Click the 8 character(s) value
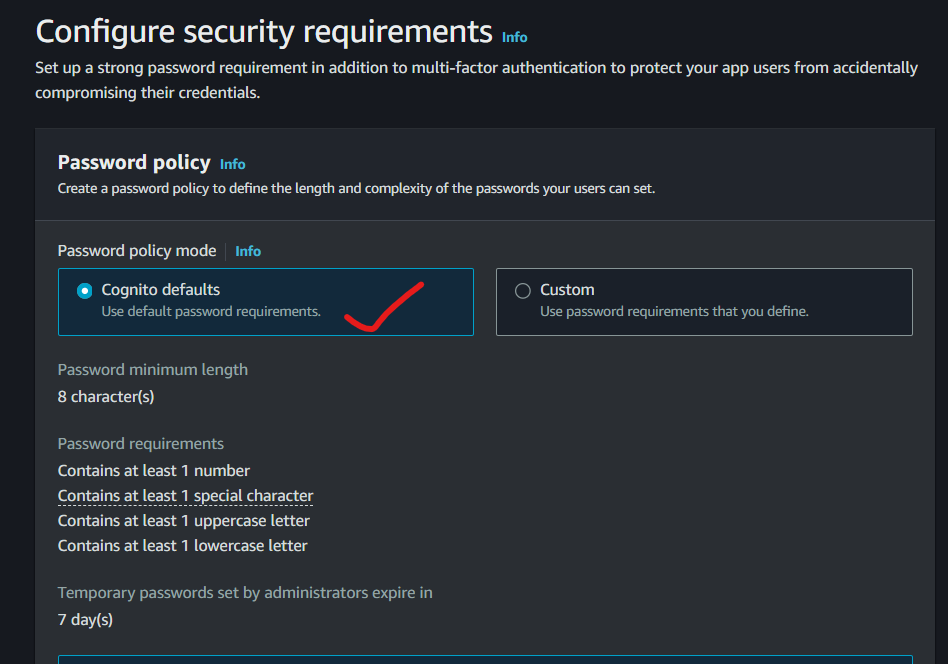The image size is (948, 664). click(x=106, y=397)
